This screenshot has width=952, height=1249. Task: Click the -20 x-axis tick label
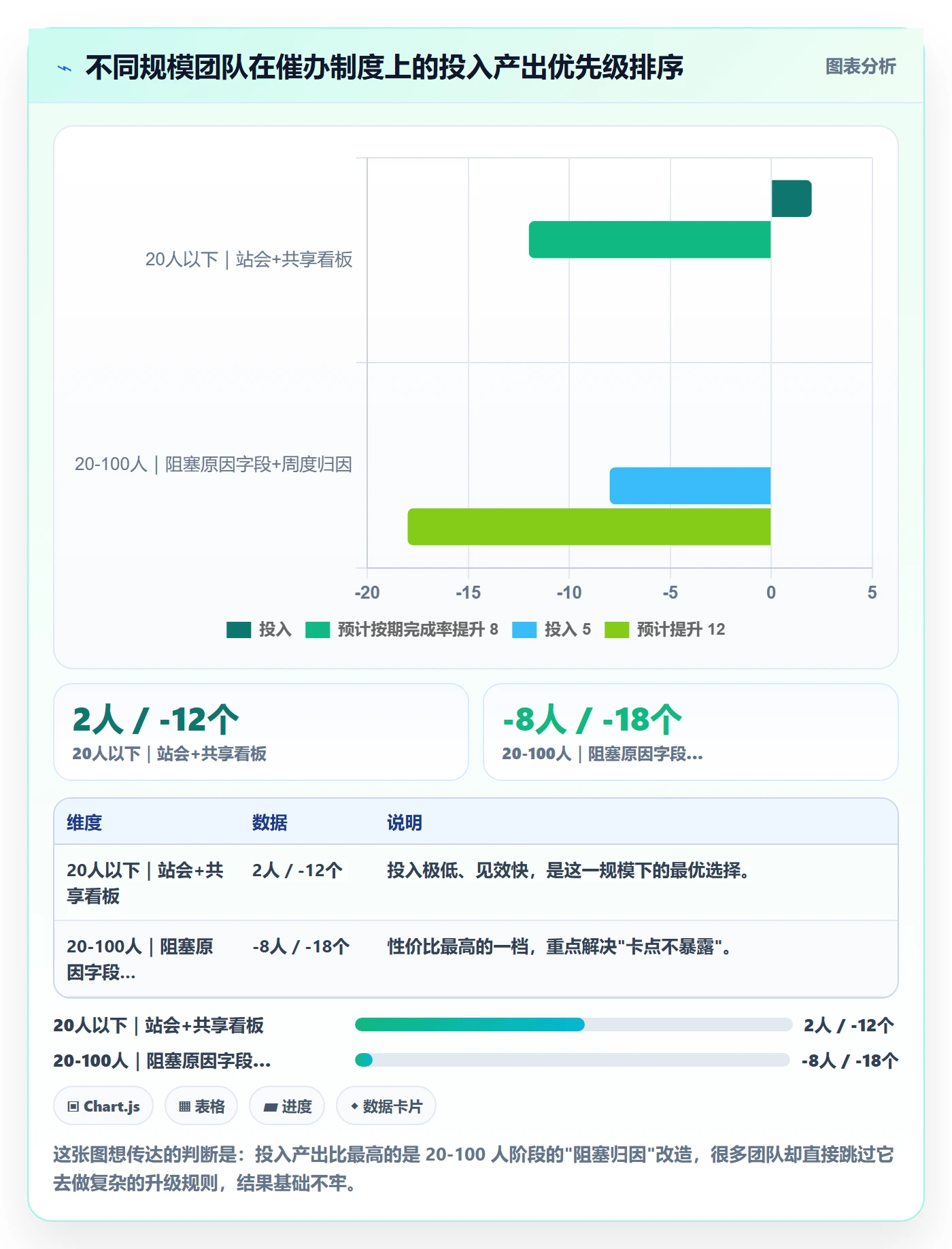click(367, 593)
